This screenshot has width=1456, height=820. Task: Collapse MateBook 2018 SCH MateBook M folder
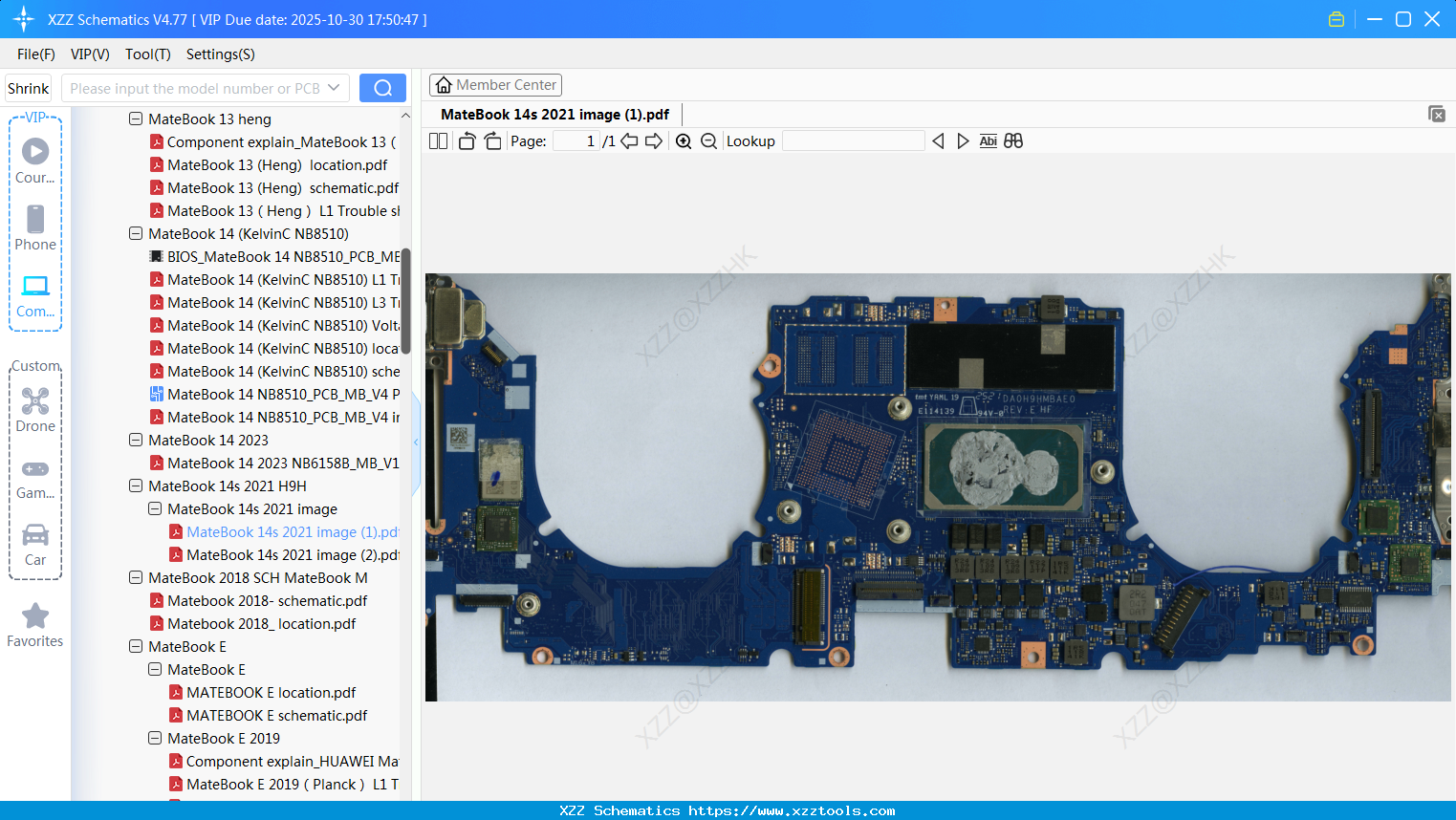136,578
